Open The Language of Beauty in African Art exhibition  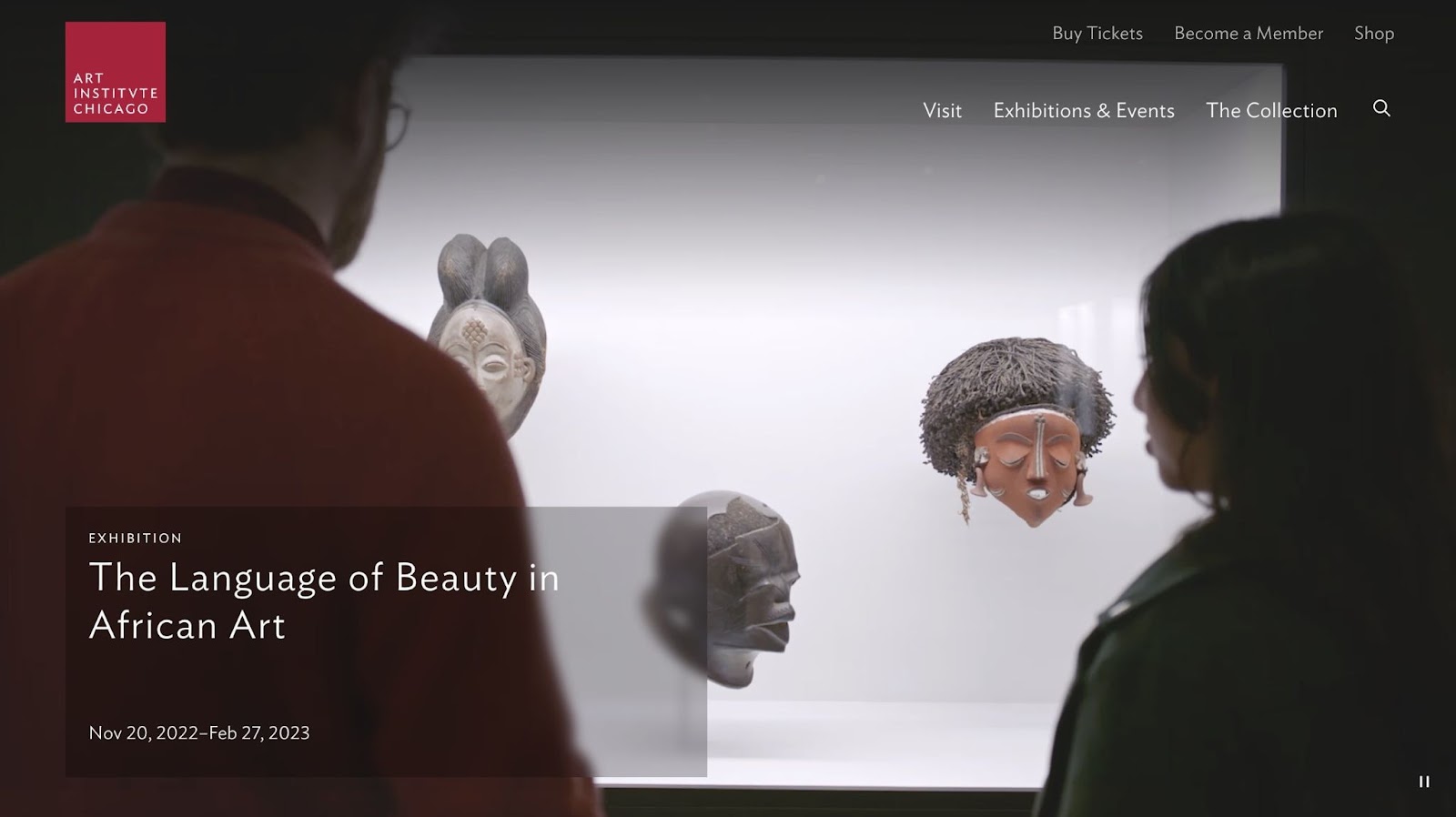pyautogui.click(x=324, y=601)
